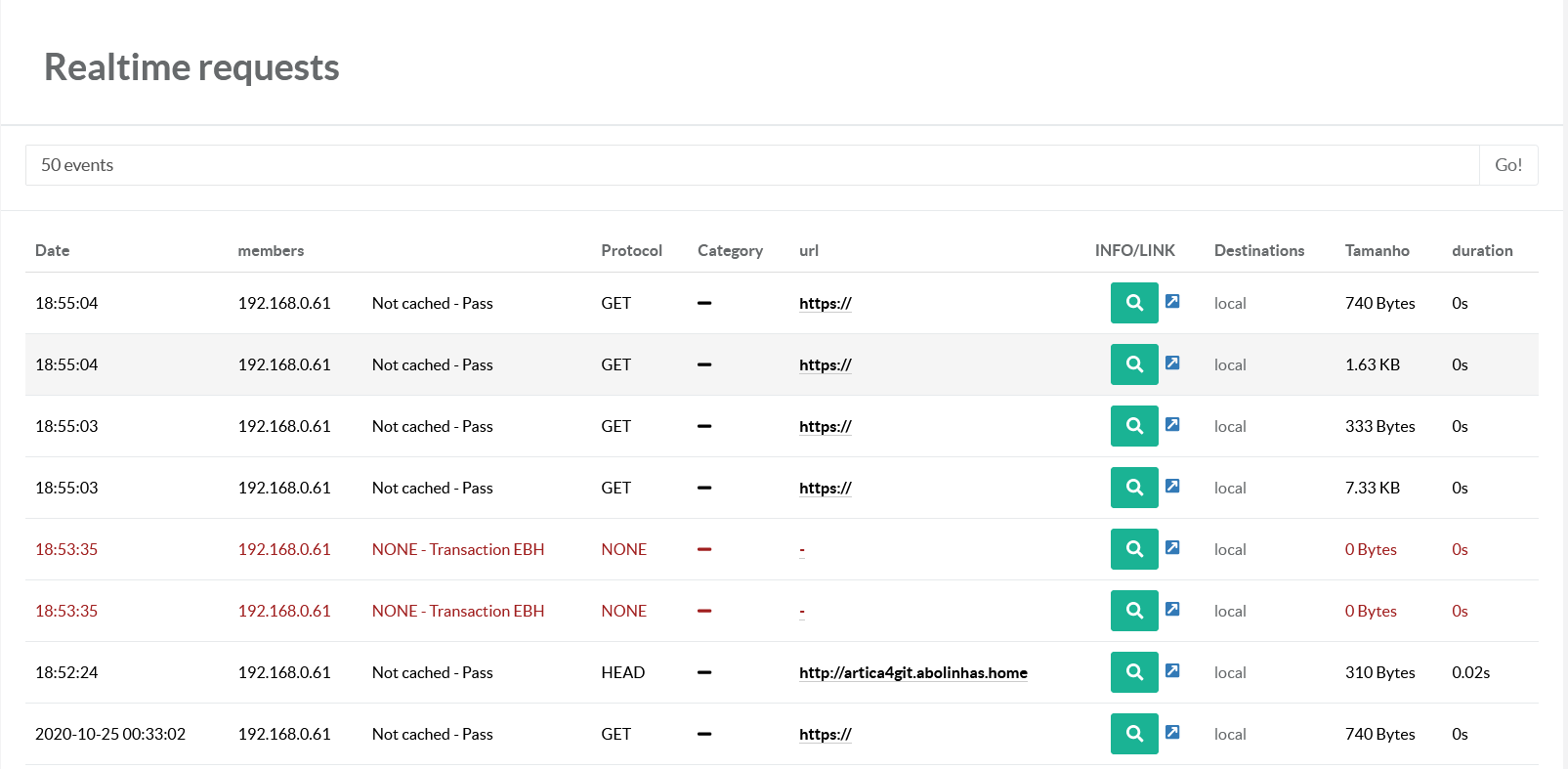Click external link icon in the 2020-10-25 00:33:02 row
Screen dimensions: 1568x769
click(1172, 732)
